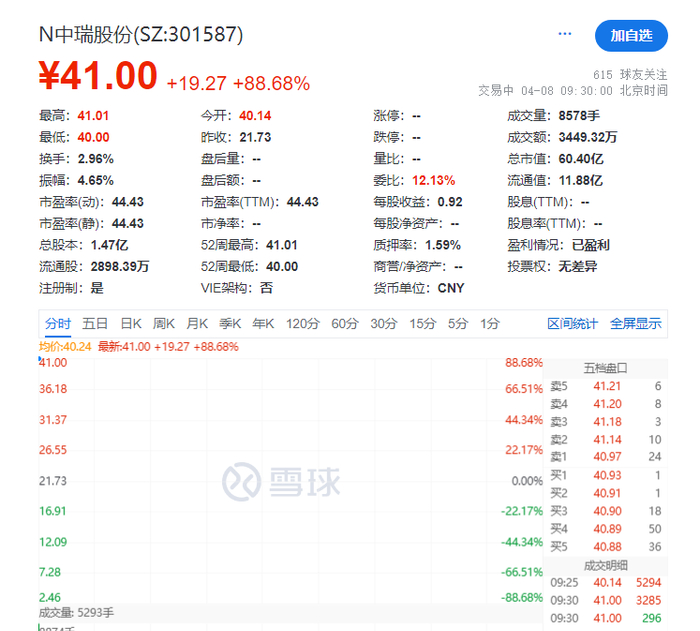700x631 pixels.
Task: Click the 昨收 21.73 value
Action: point(255,138)
